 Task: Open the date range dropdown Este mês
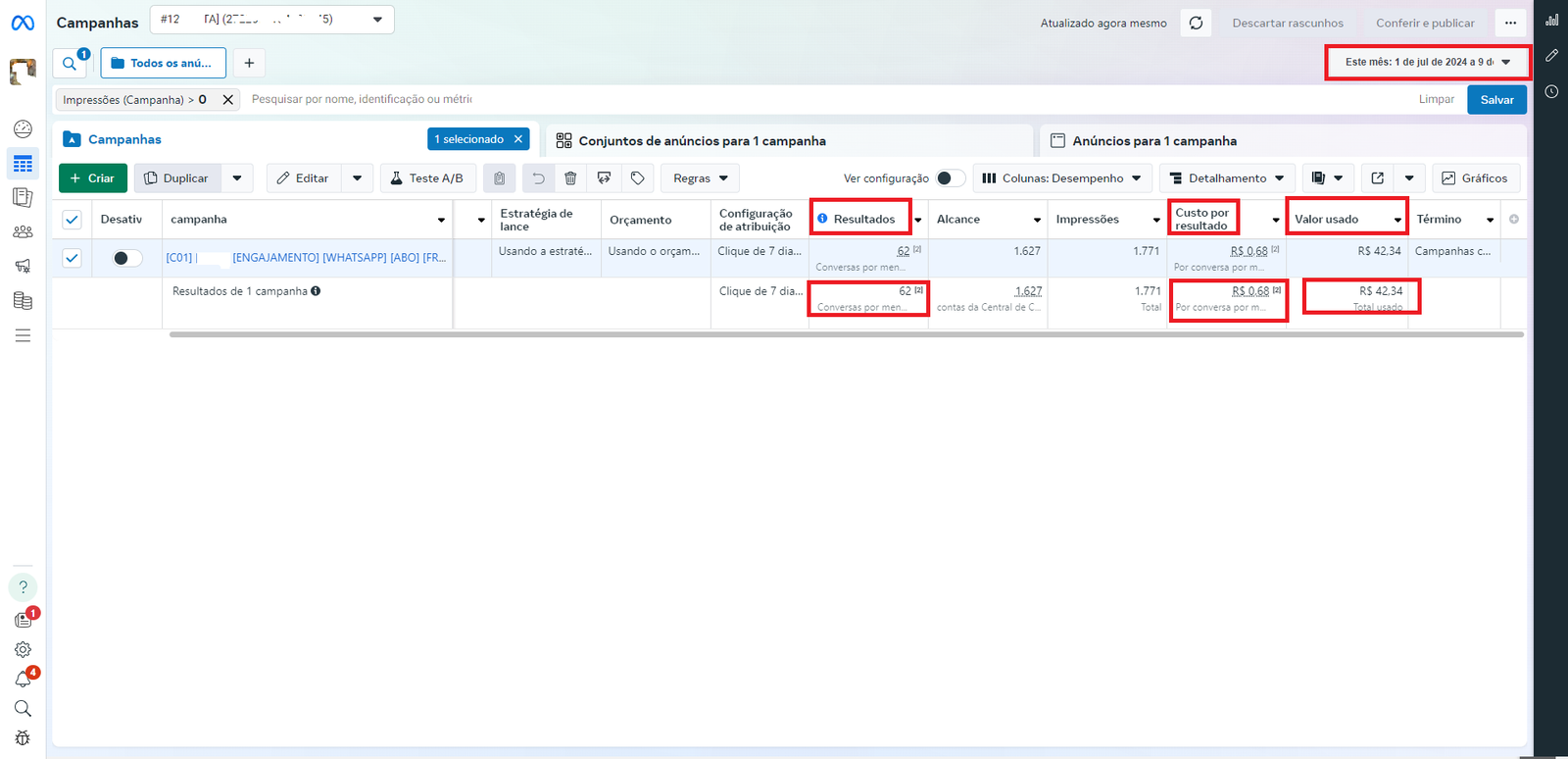point(1427,62)
